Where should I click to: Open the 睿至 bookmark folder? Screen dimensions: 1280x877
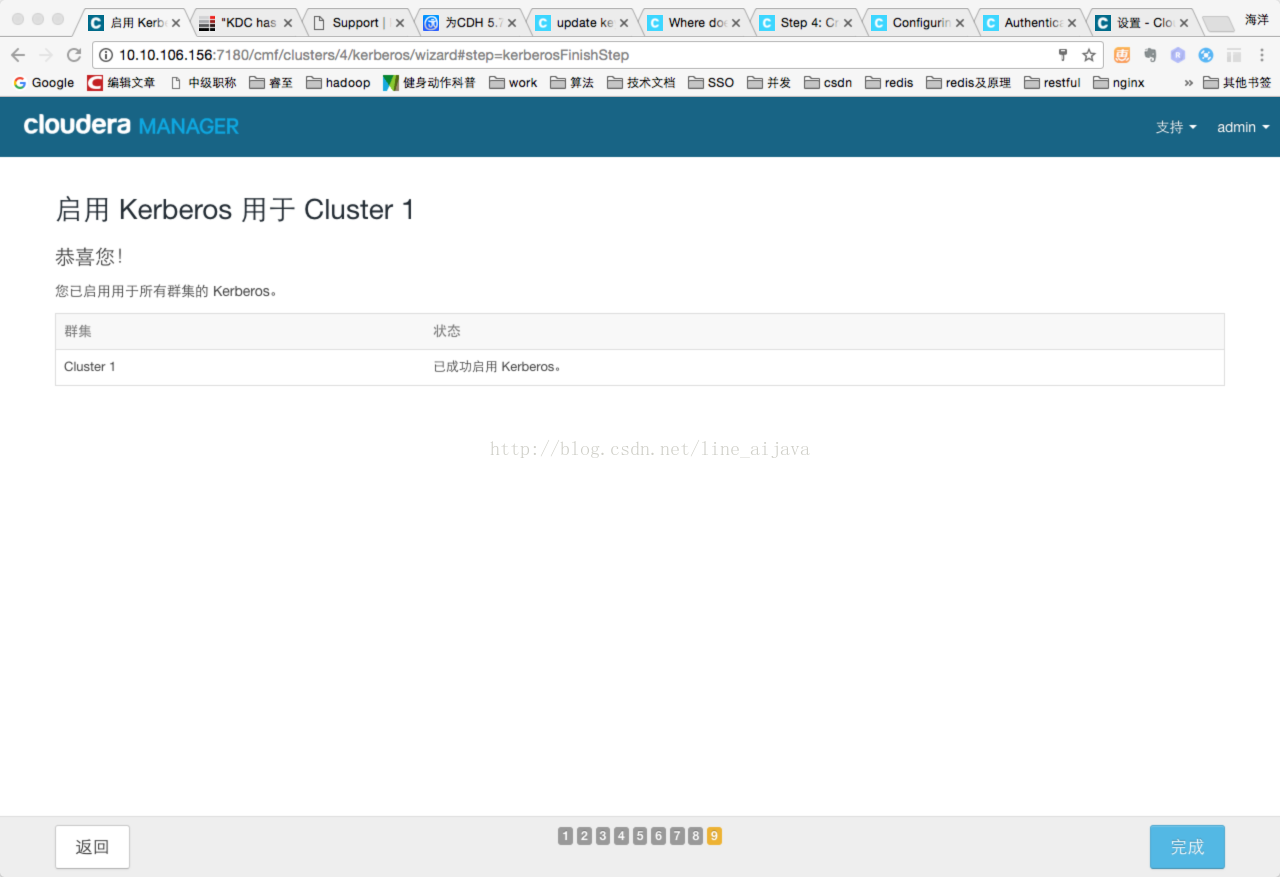click(x=271, y=83)
